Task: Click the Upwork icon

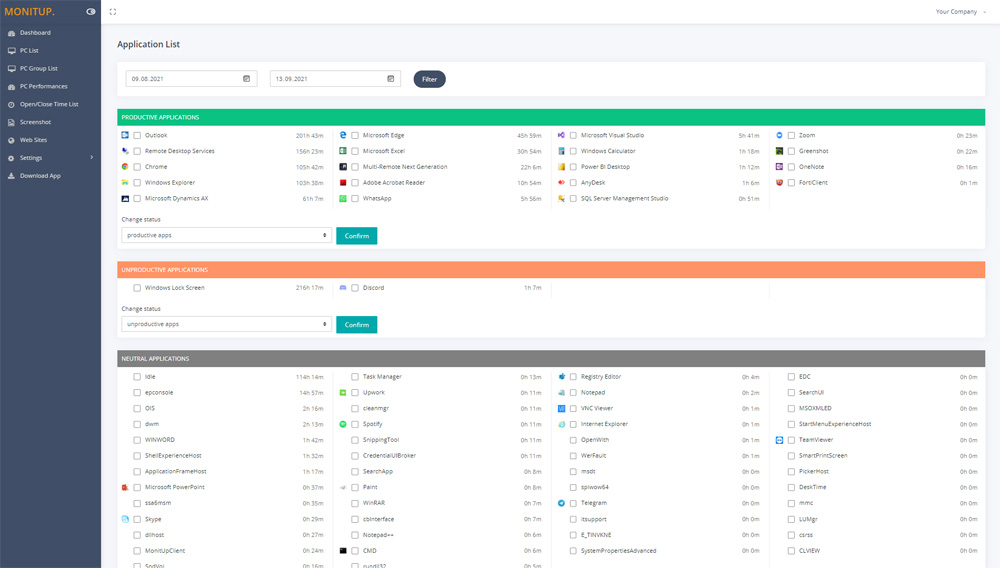Action: pos(343,393)
